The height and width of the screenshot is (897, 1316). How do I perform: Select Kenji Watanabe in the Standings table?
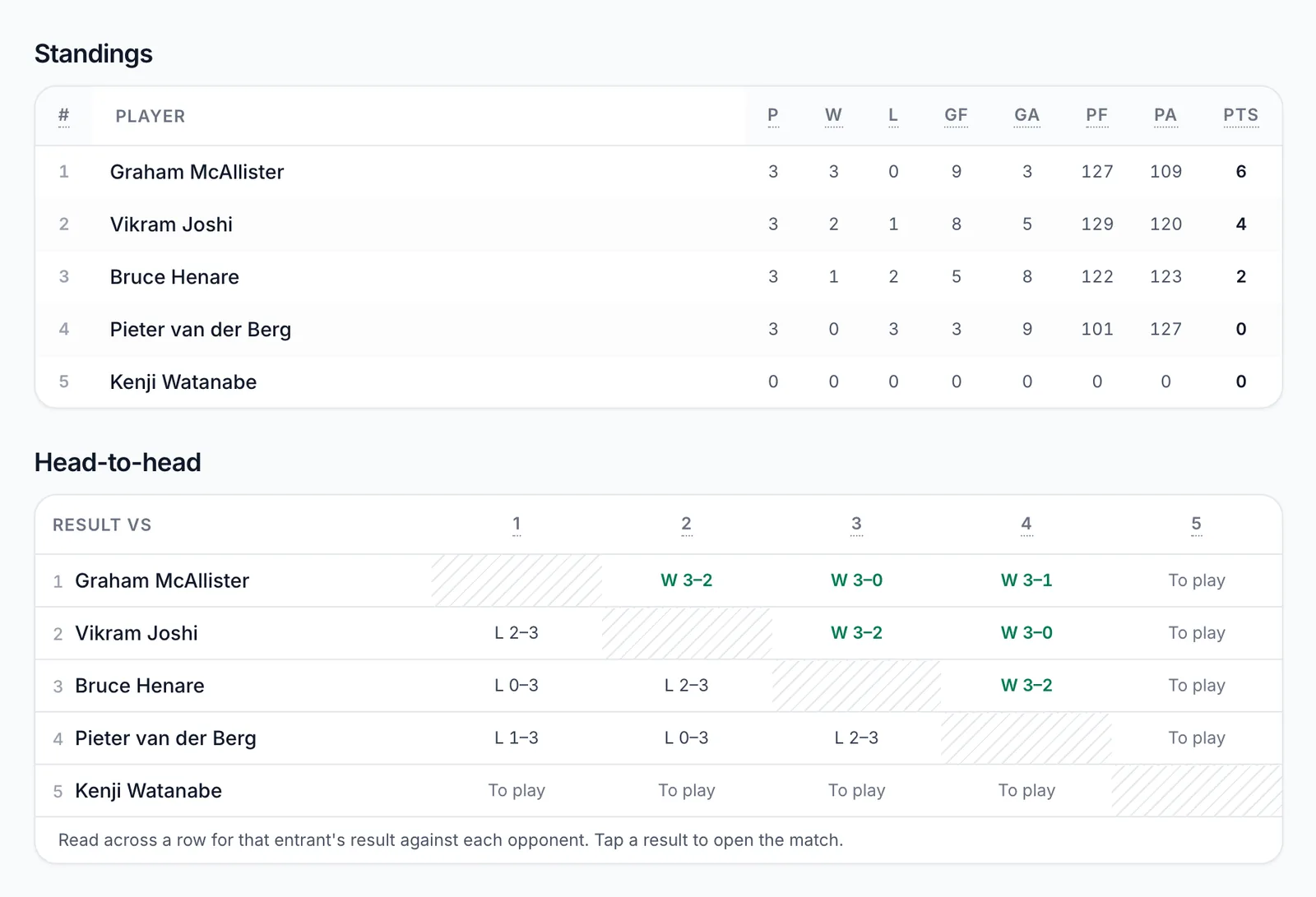183,382
